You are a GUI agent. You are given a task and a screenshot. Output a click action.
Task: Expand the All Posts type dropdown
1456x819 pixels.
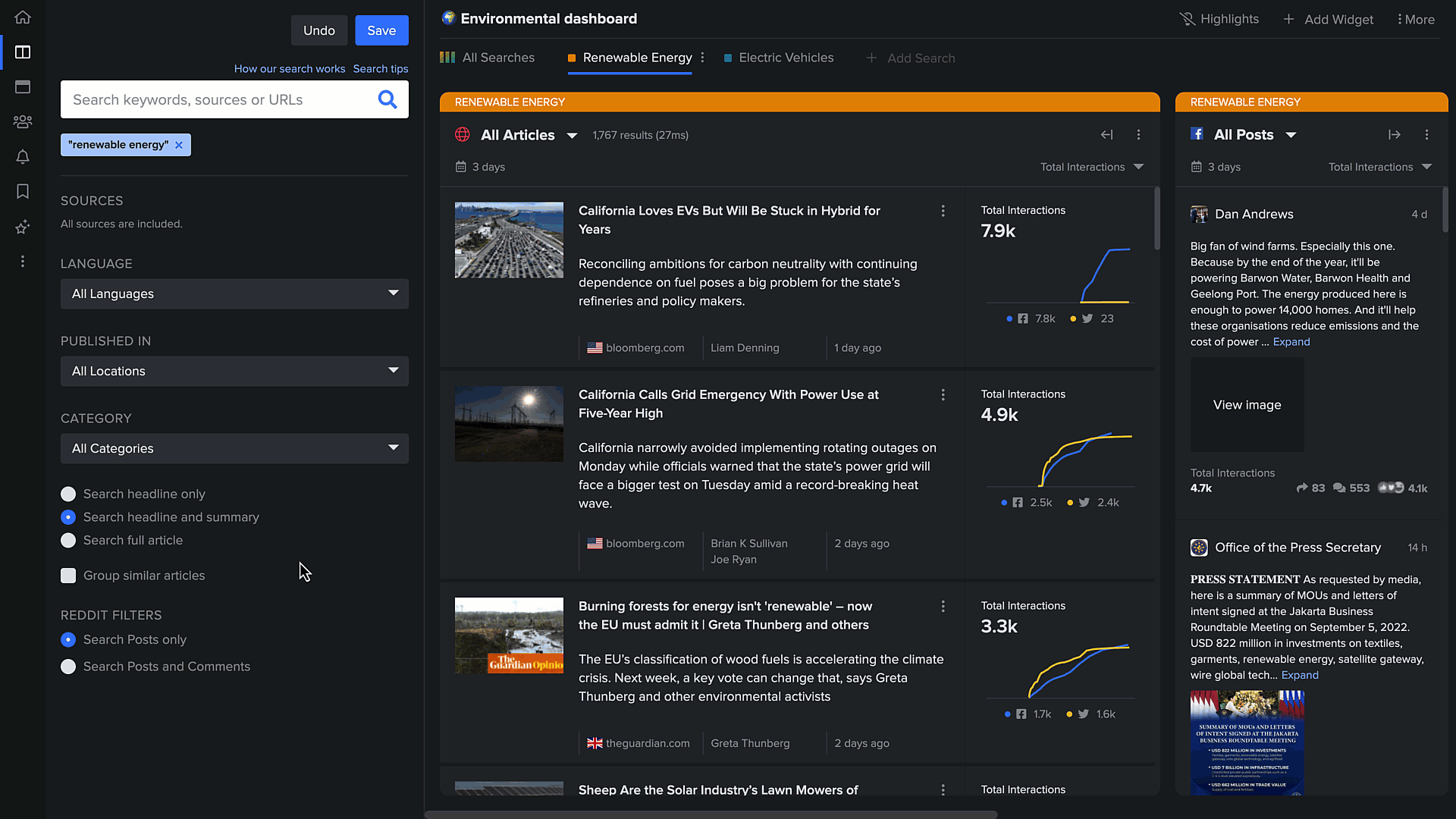(x=1291, y=136)
